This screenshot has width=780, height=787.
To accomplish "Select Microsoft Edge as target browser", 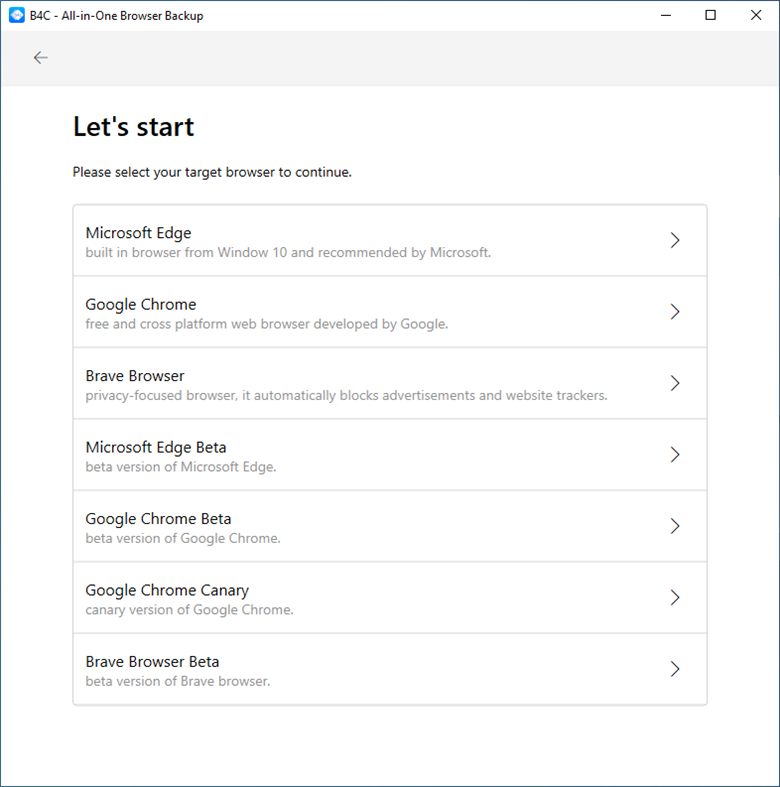I will [x=390, y=240].
